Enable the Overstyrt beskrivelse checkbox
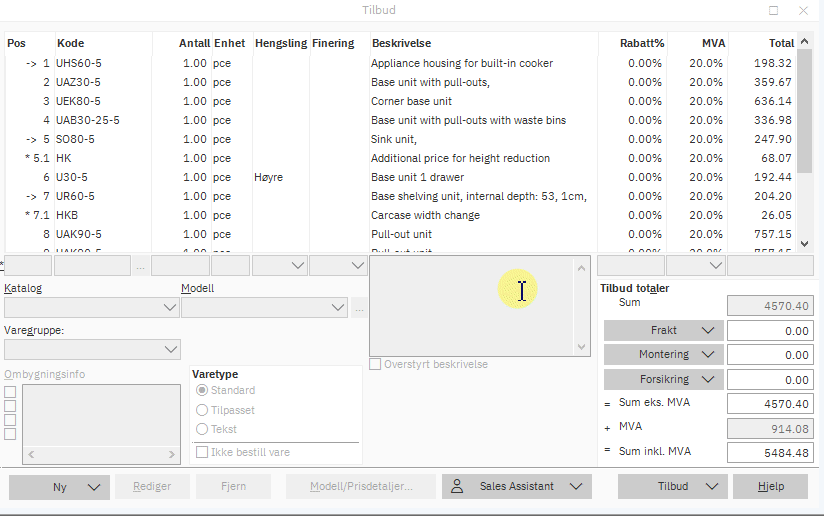The width and height of the screenshot is (824, 516). pos(376,364)
